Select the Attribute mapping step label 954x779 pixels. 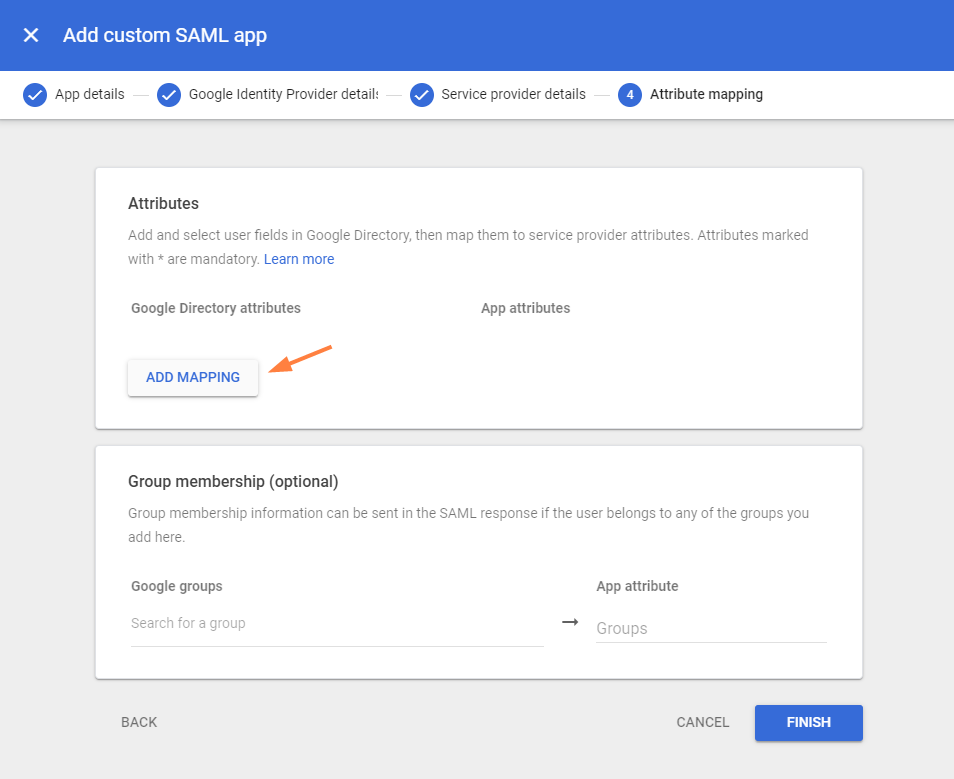coord(706,95)
